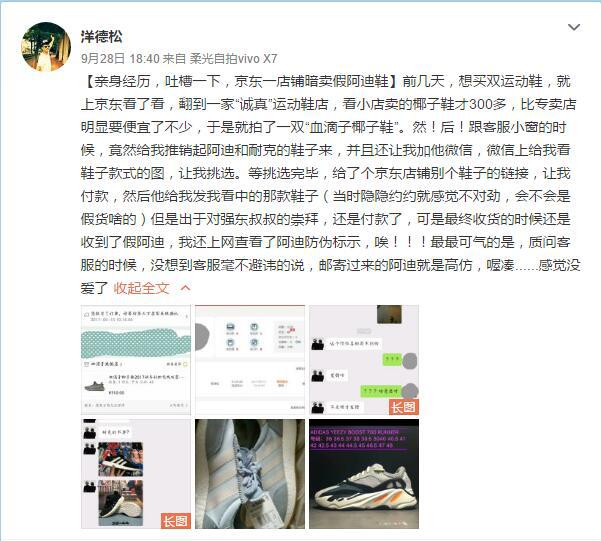Collapse post with 收起全文
This screenshot has height=541, width=601.
point(141,288)
